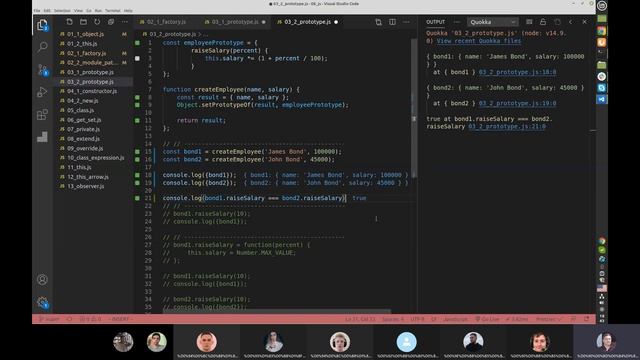This screenshot has width=640, height=360.
Task: Open the Quokka output channel dropdown
Action: (493, 22)
